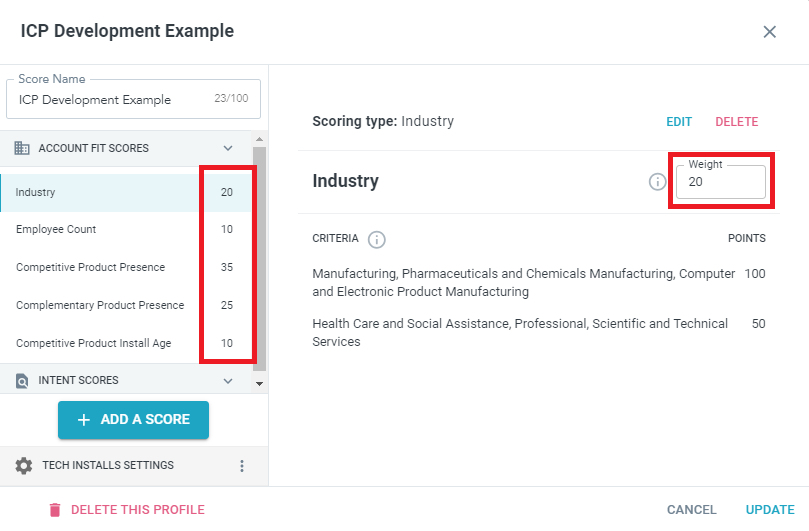Click the Add a Score button
Screen dimensions: 809x531
(x=133, y=420)
